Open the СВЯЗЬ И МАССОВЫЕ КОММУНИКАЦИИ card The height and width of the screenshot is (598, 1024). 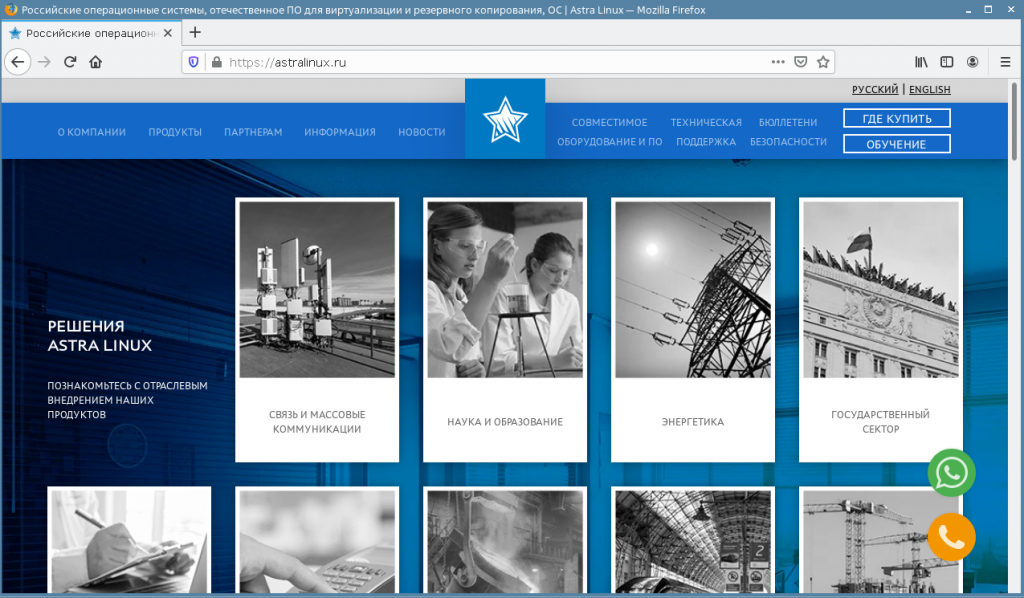317,330
